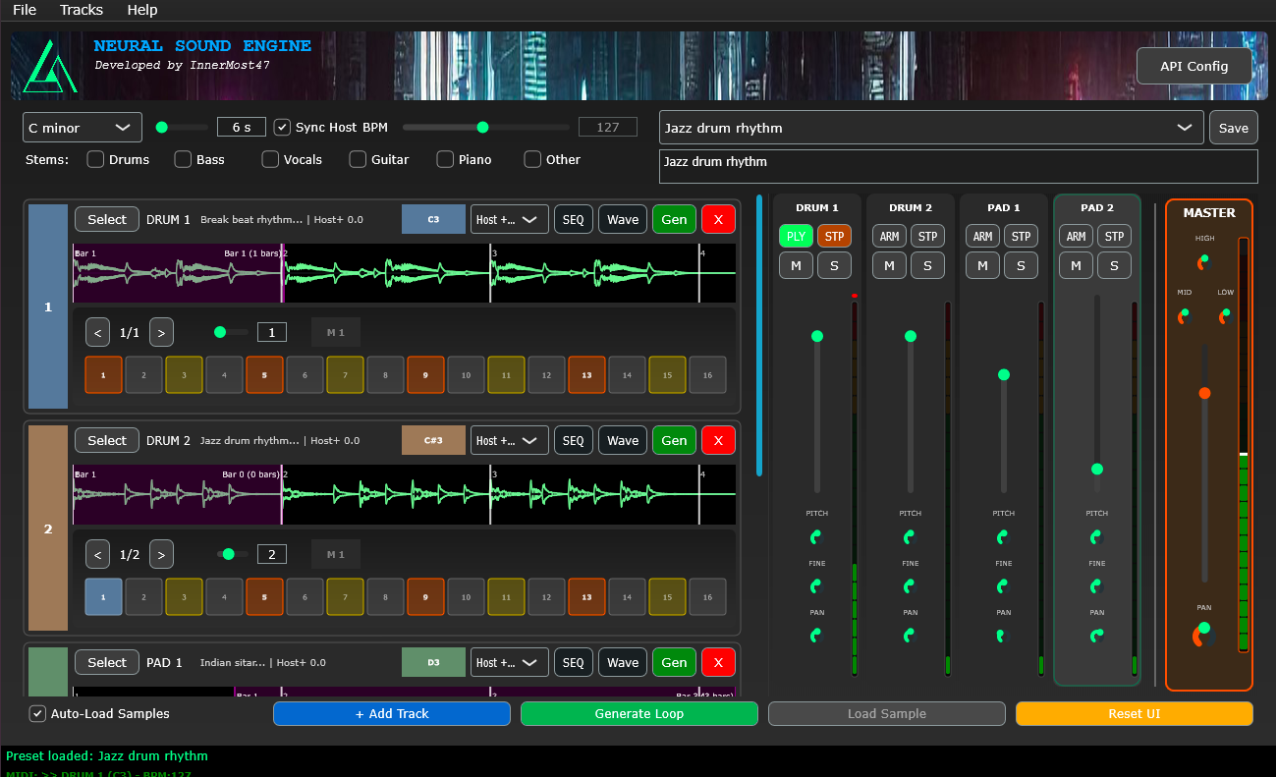Click the prompt text field below preset
This screenshot has width=1276, height=777.
(x=958, y=167)
